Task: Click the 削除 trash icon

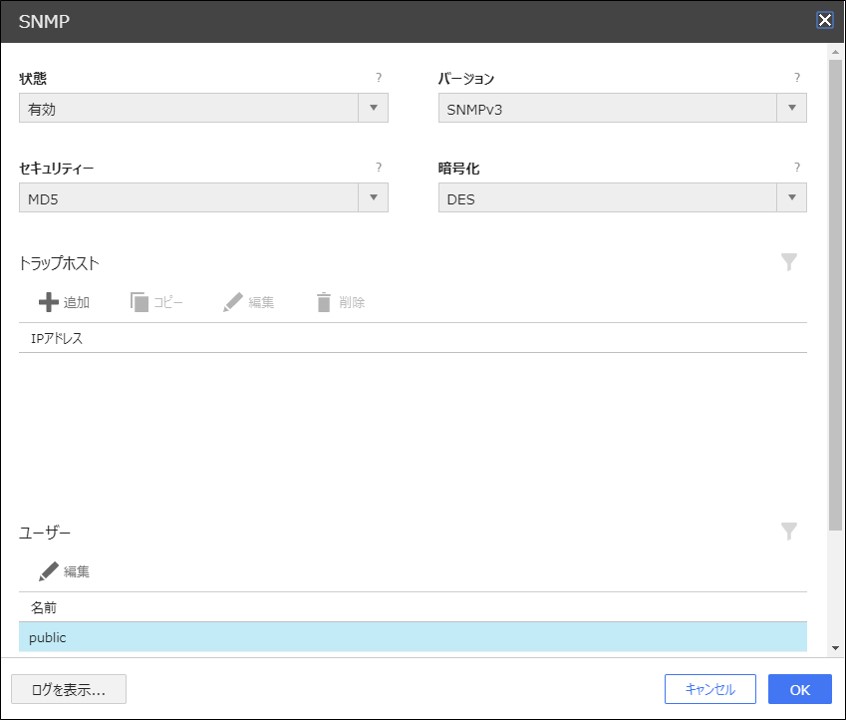Action: point(340,302)
